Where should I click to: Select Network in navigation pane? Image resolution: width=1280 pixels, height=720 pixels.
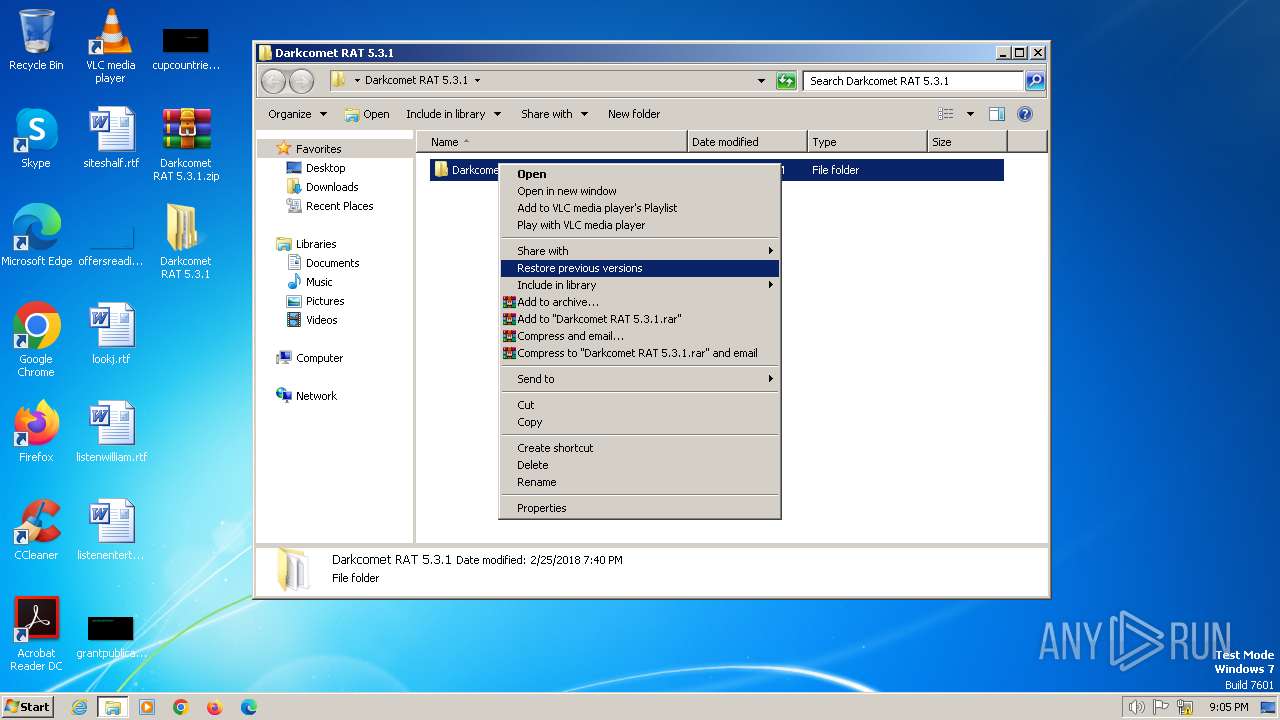[x=307, y=396]
